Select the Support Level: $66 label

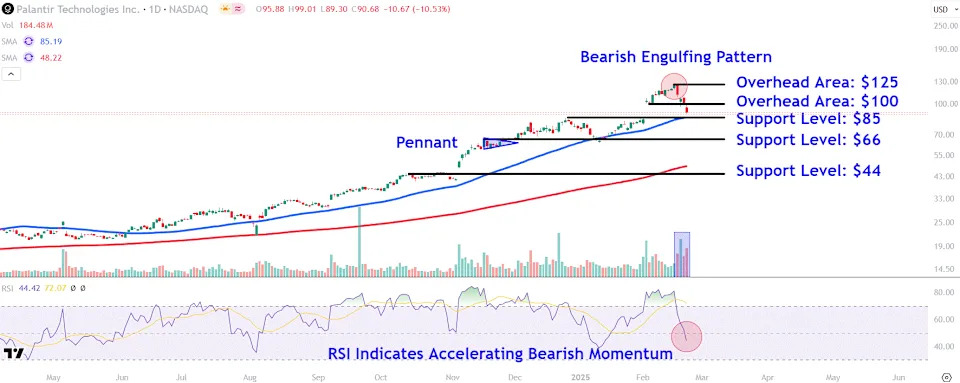pyautogui.click(x=808, y=140)
